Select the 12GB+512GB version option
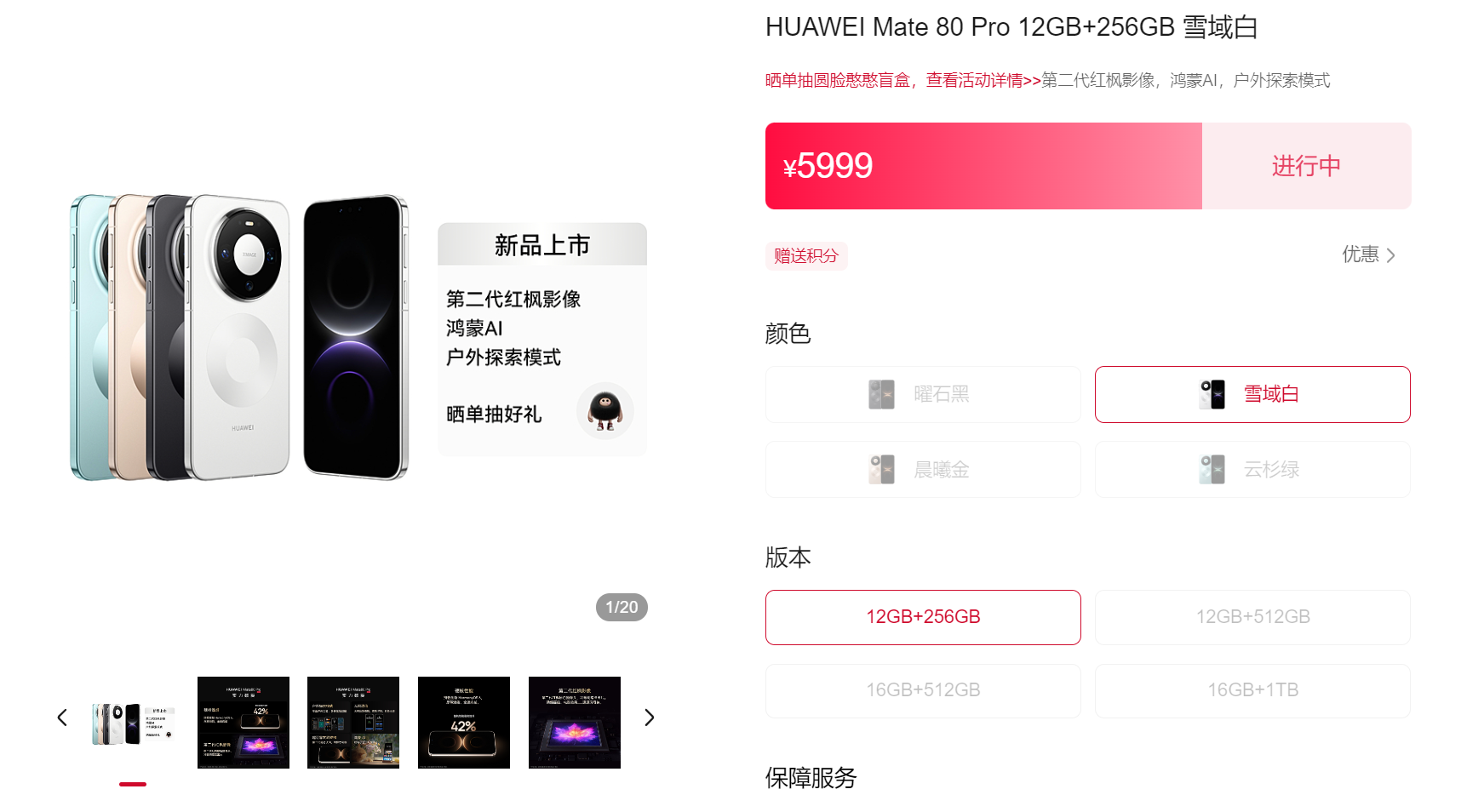The width and height of the screenshot is (1484, 812). click(1252, 617)
